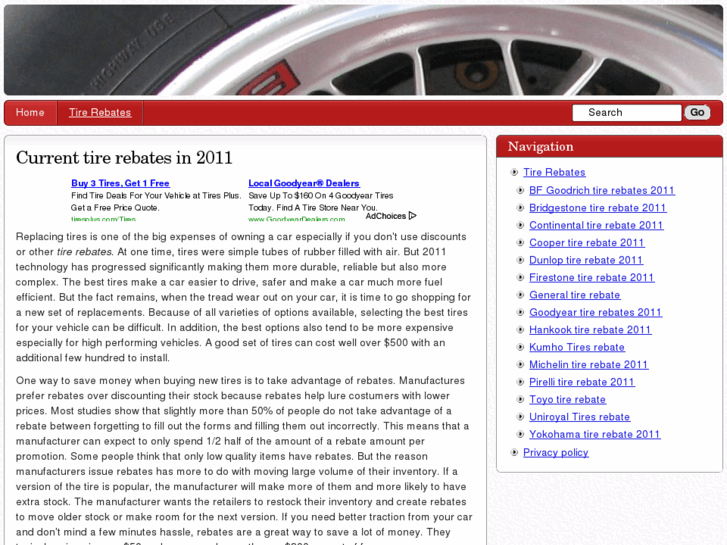Click the bullet icon beside Bridgestone tire rebate
Image resolution: width=727 pixels, height=545 pixels.
point(520,208)
